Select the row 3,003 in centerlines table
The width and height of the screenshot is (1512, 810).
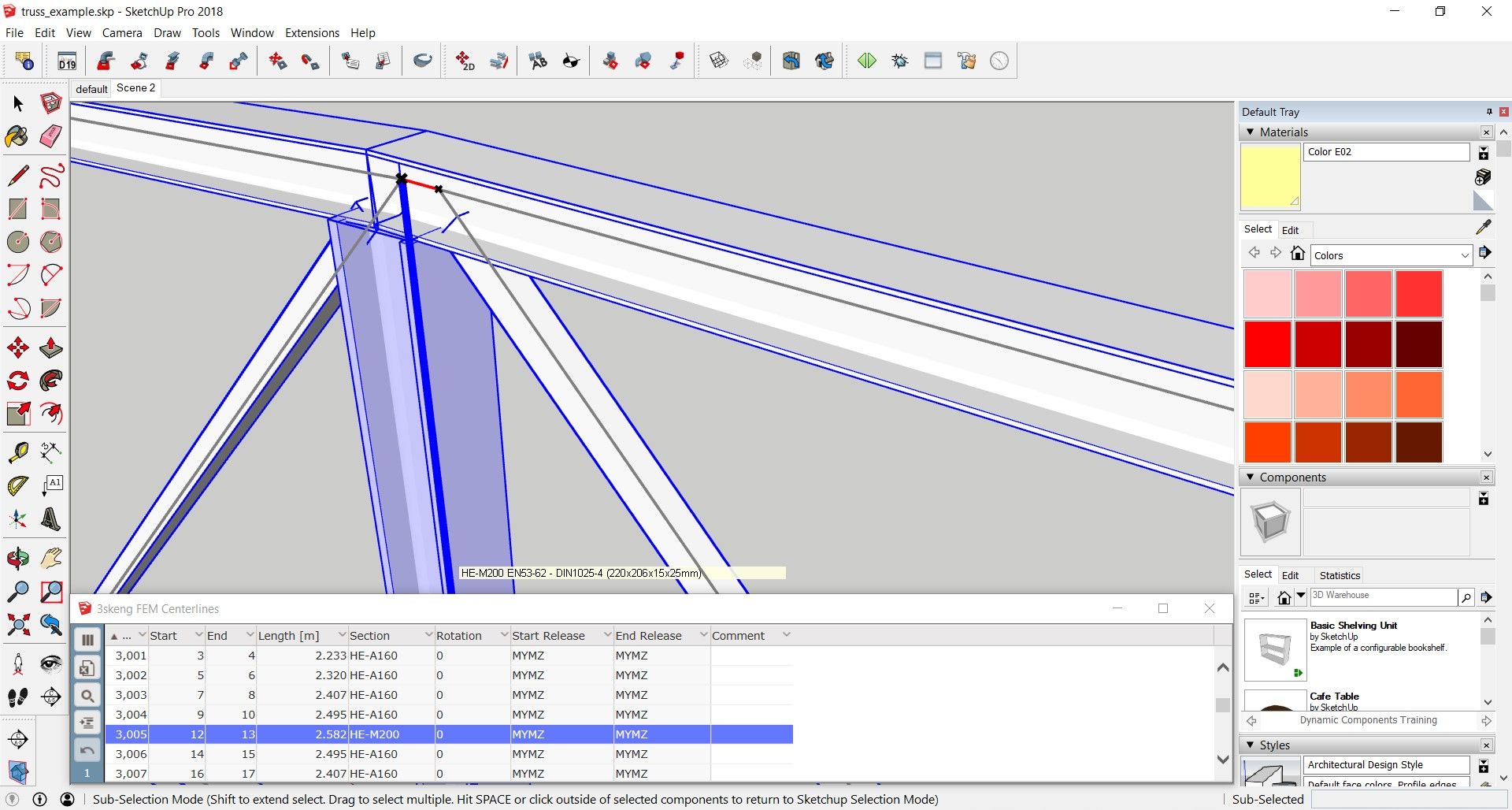click(x=131, y=695)
